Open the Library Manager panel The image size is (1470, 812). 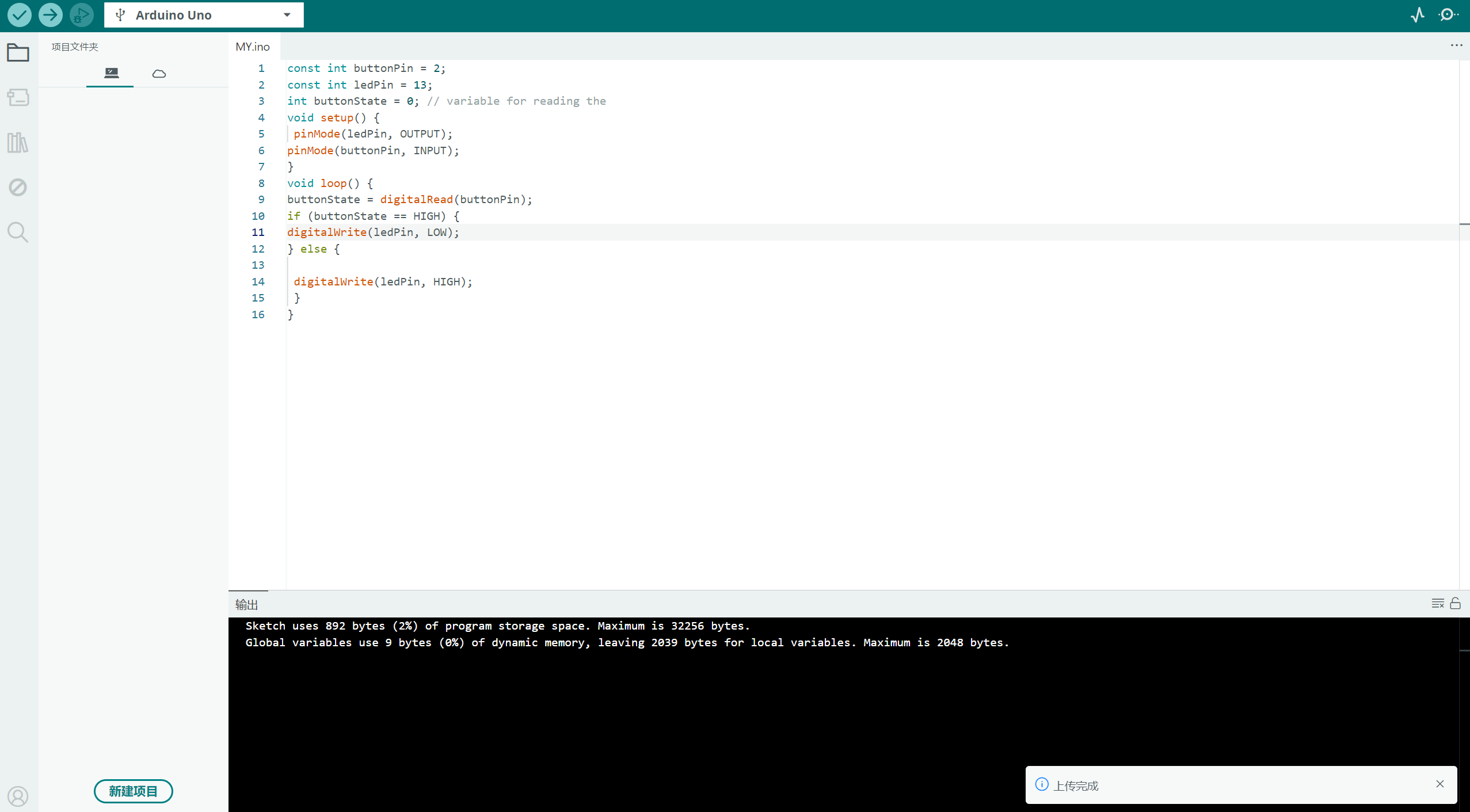[18, 142]
